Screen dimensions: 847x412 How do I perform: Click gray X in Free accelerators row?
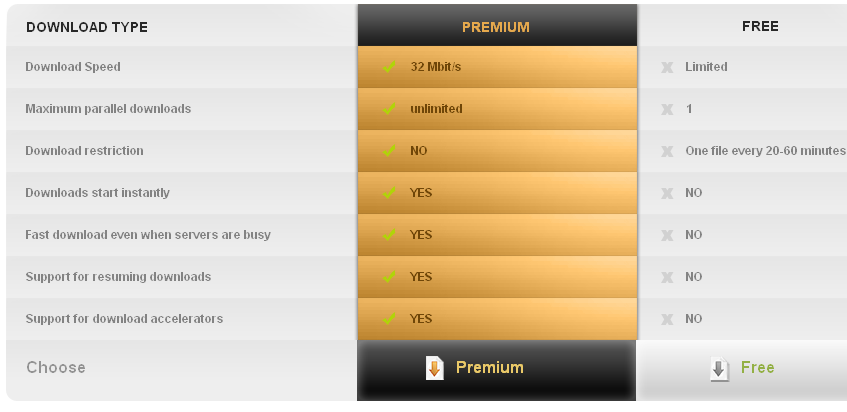(667, 320)
